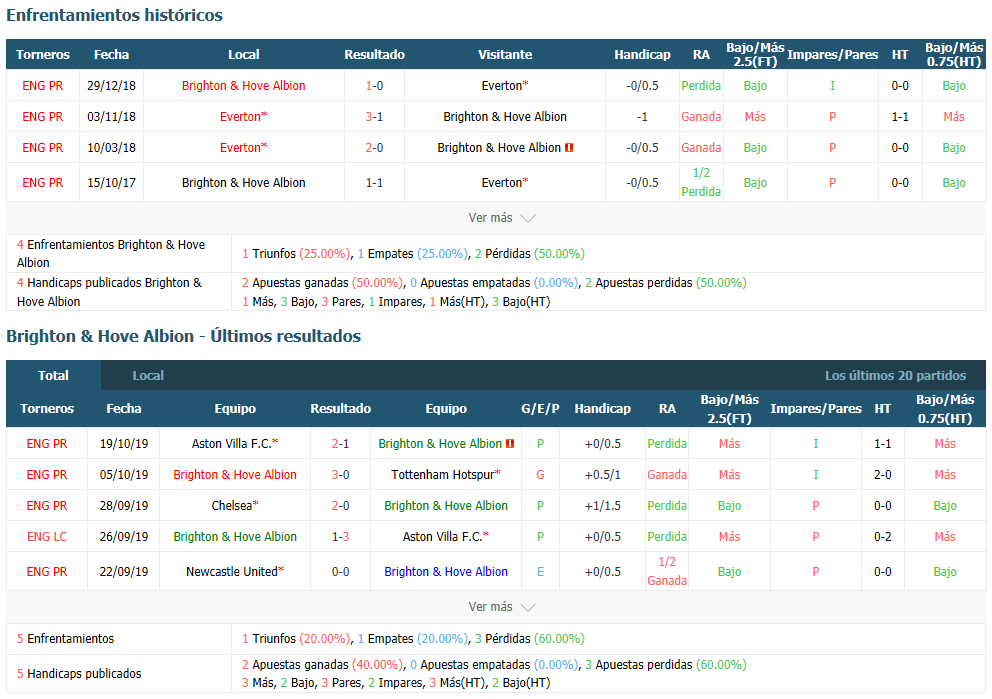Viewport: 992px width, 699px height.
Task: Click the 2-1 result on 19/10/19
Action: [x=340, y=443]
